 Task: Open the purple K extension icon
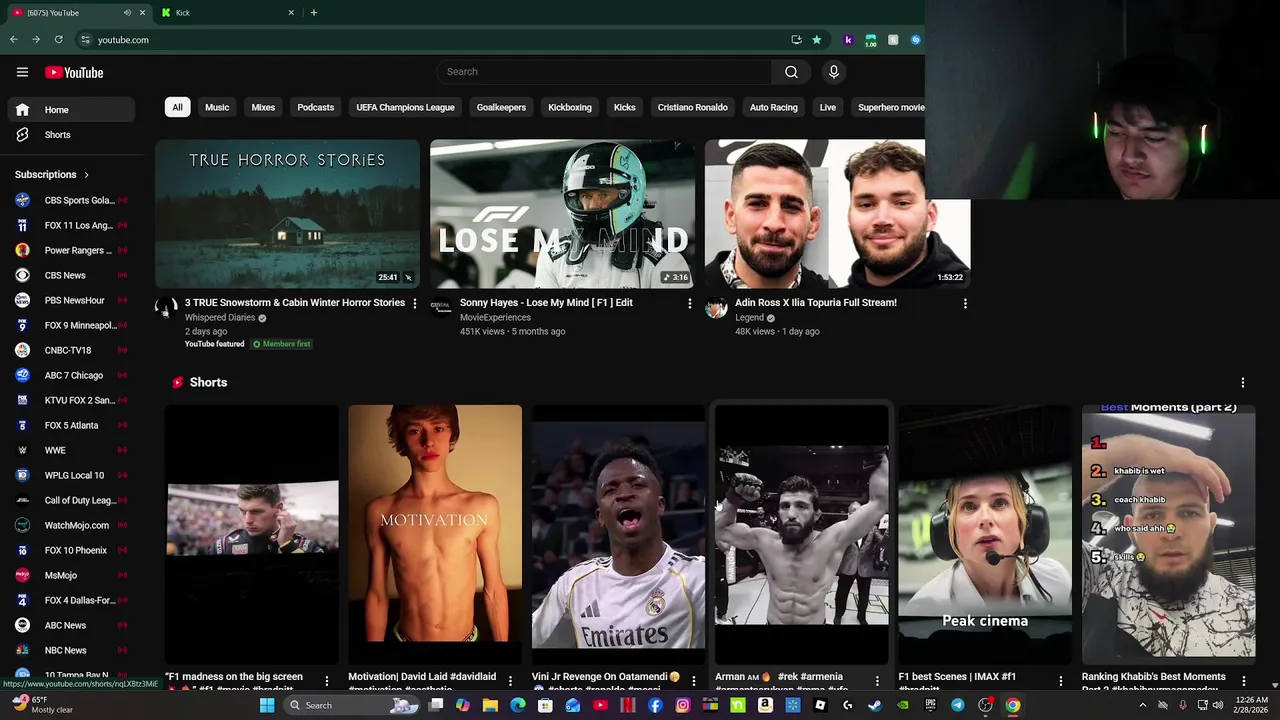pyautogui.click(x=848, y=40)
